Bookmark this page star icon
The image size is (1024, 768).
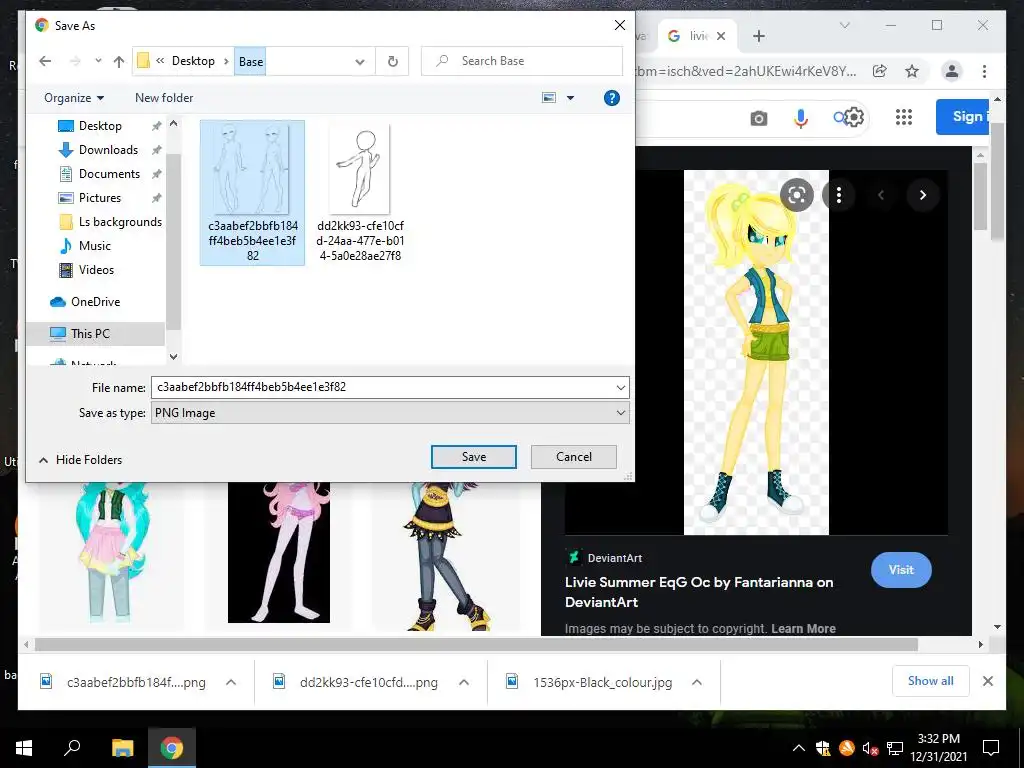[912, 71]
